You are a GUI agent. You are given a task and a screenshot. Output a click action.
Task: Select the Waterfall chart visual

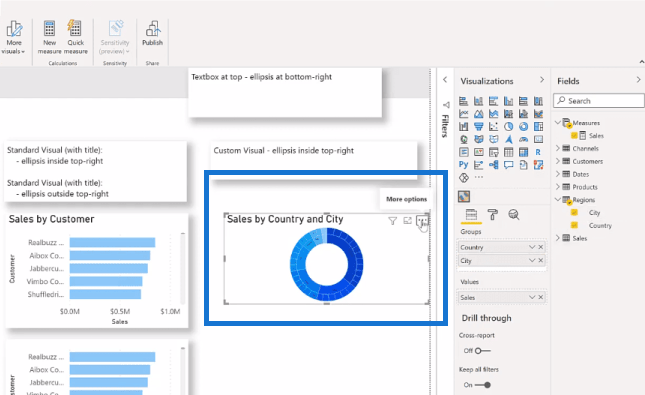pos(464,126)
